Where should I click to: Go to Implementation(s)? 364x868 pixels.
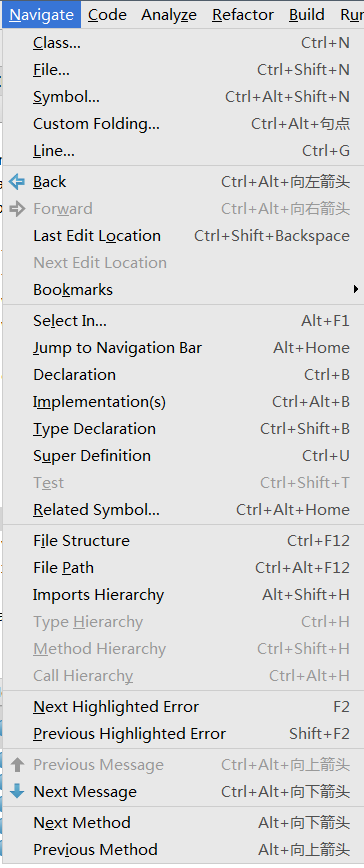182,402
